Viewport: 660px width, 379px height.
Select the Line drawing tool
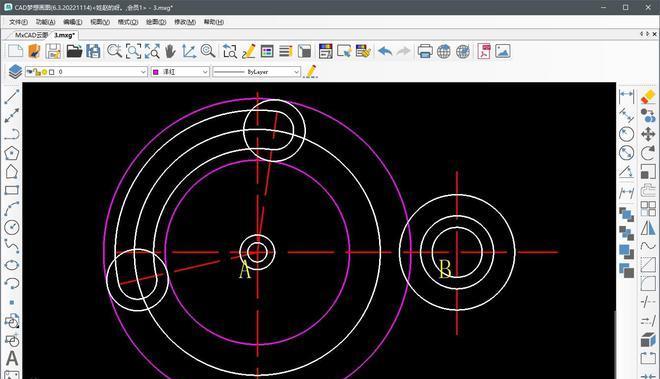(11, 97)
